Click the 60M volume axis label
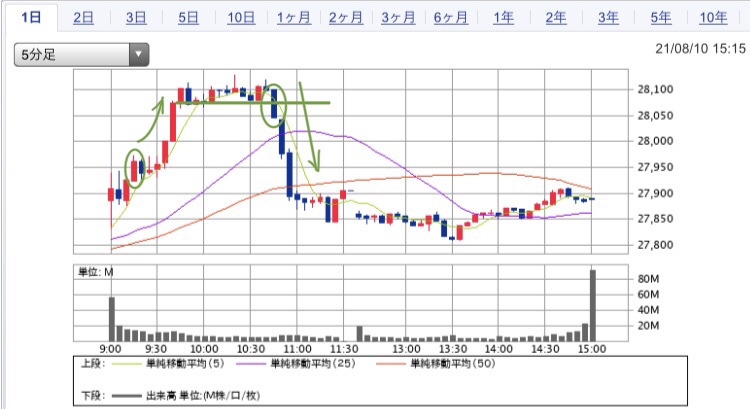 648,295
